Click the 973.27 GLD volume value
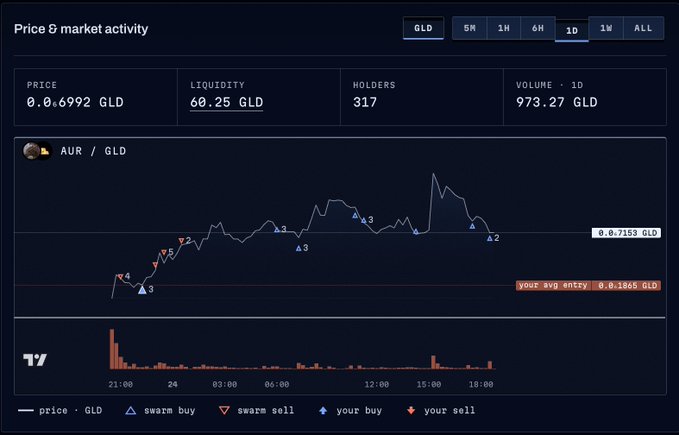The width and height of the screenshot is (679, 435). tap(556, 103)
